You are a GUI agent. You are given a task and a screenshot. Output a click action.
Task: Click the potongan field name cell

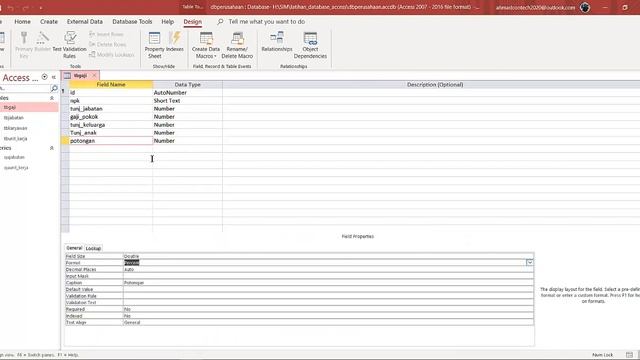111,140
